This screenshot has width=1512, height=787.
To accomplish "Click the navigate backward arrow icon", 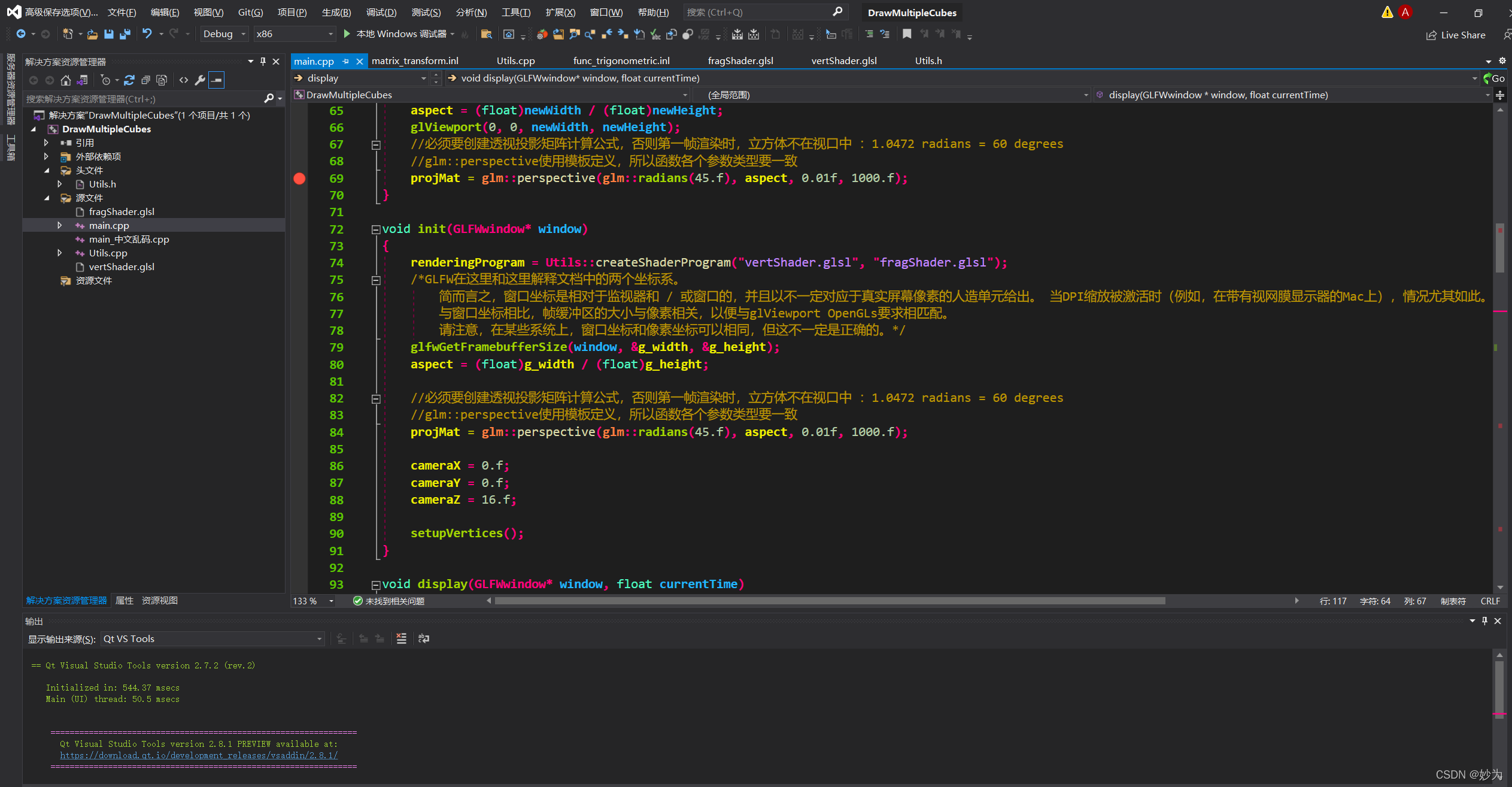I will click(21, 34).
